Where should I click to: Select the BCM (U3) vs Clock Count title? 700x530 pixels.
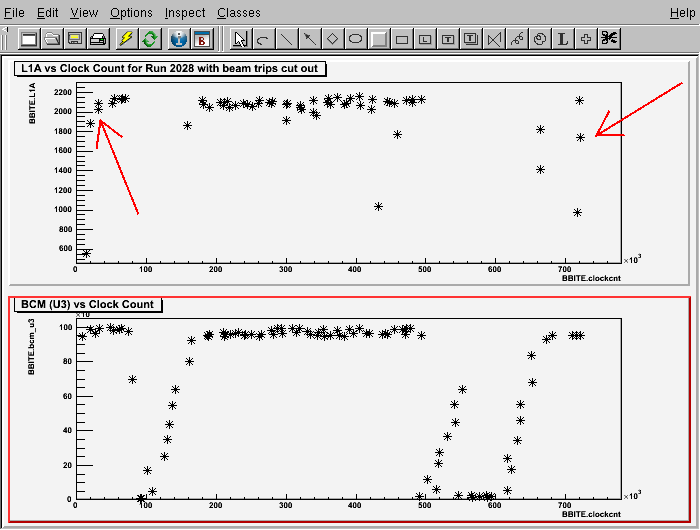88,305
